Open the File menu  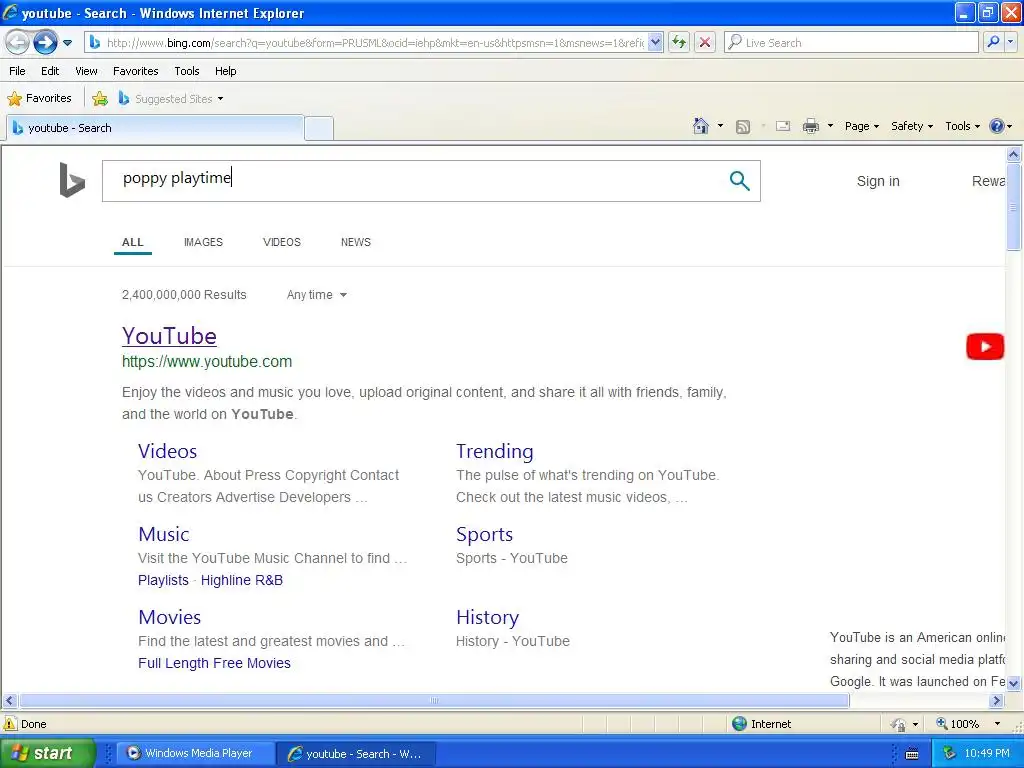coord(18,71)
